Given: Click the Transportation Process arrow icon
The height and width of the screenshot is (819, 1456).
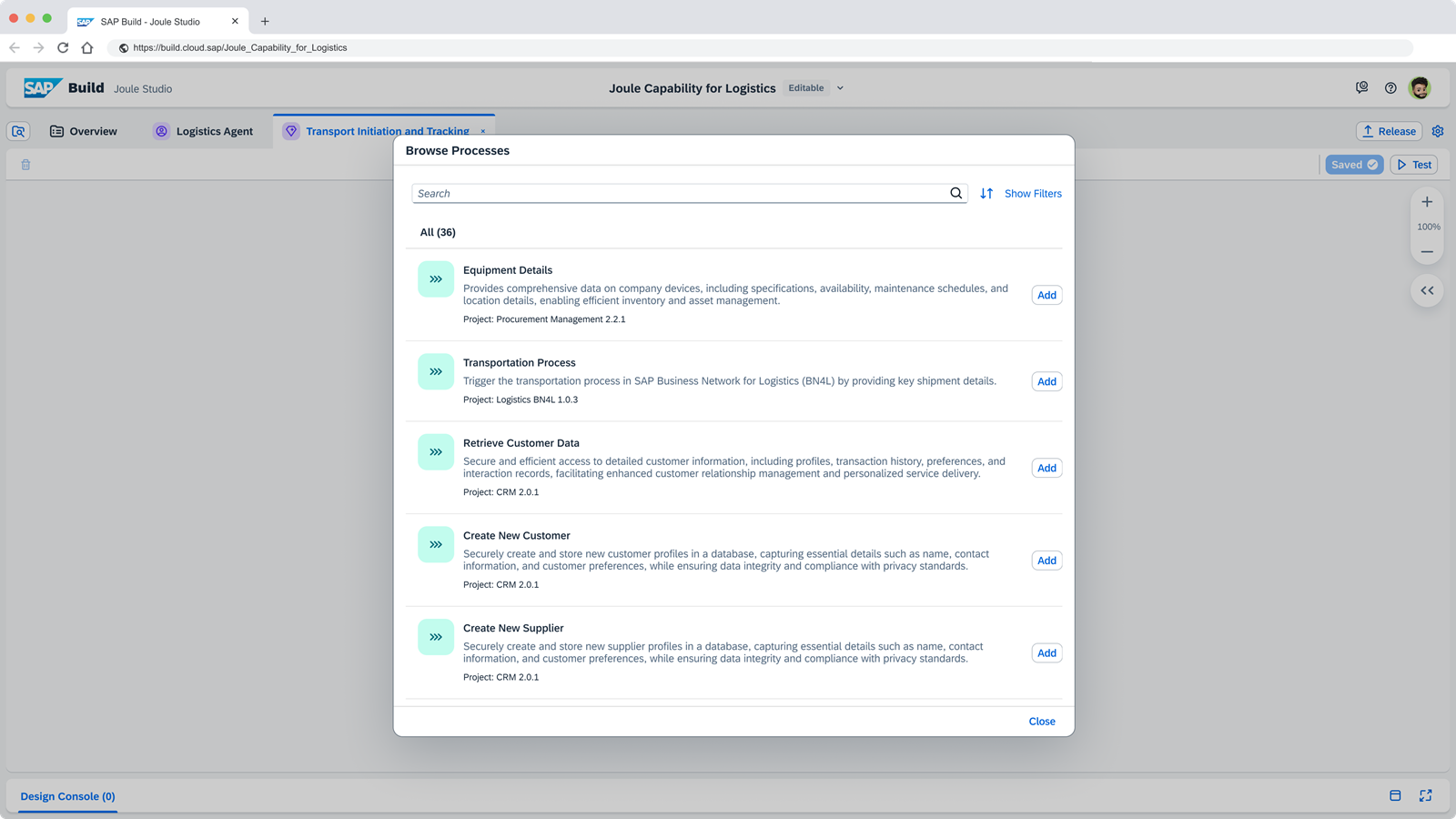Looking at the screenshot, I should (x=436, y=371).
